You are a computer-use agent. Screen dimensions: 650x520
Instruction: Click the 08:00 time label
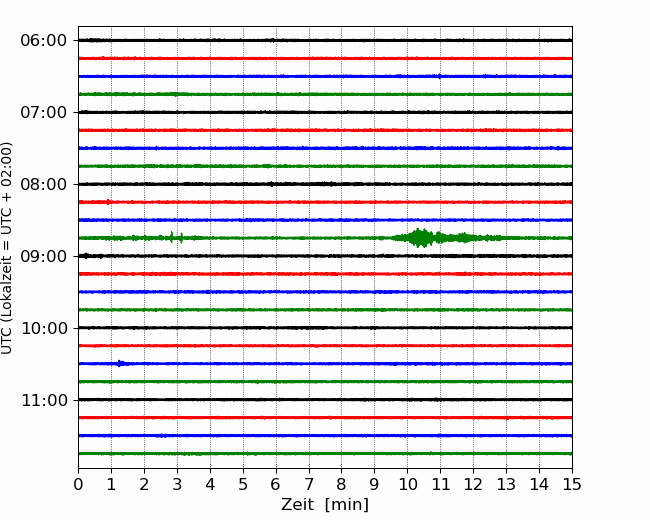[44, 184]
